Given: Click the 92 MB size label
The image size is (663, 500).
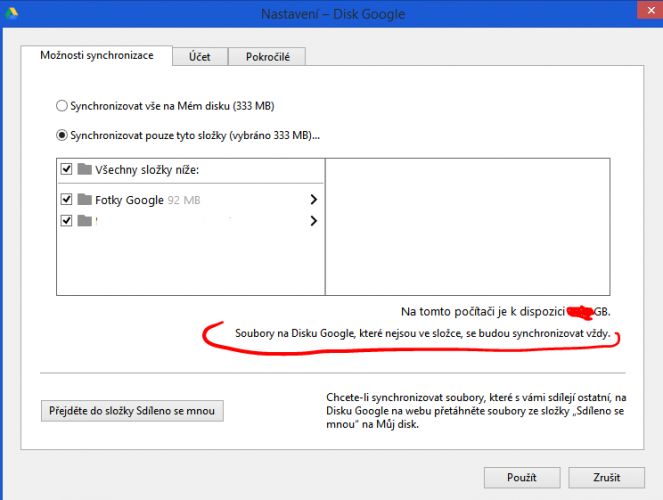Looking at the screenshot, I should [x=184, y=200].
